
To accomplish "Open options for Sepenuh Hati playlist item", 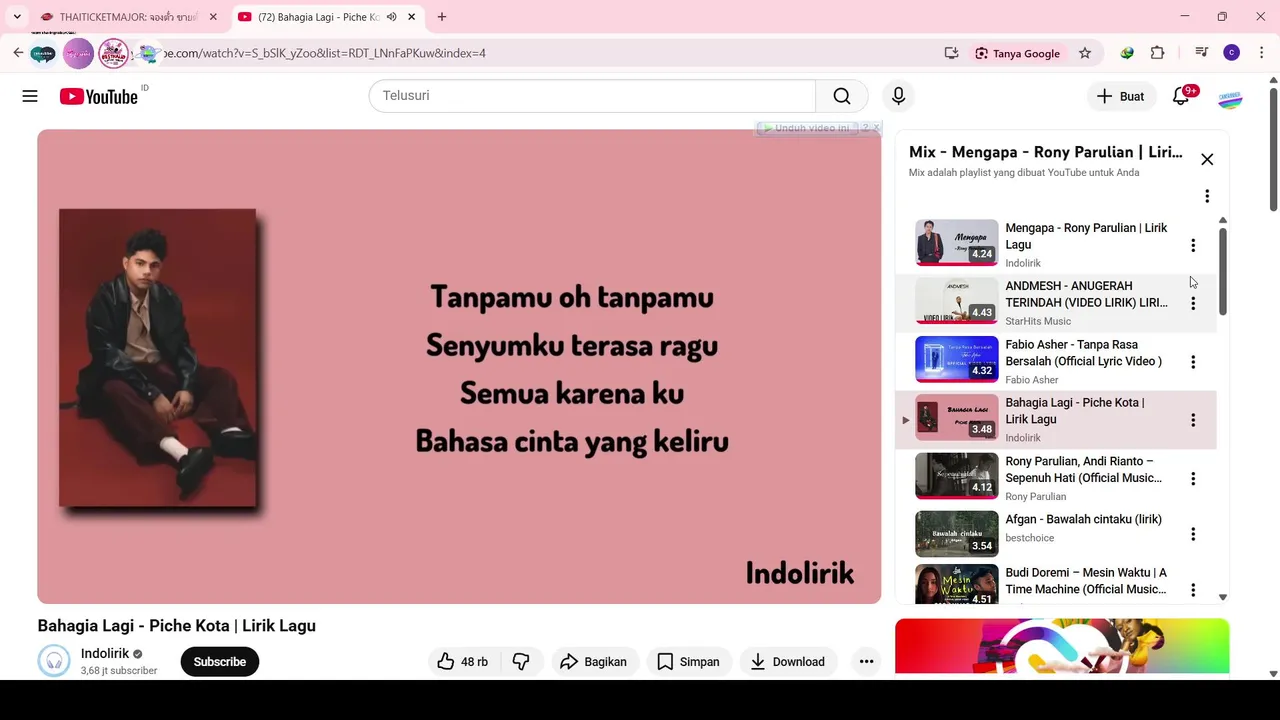I will (x=1193, y=479).
